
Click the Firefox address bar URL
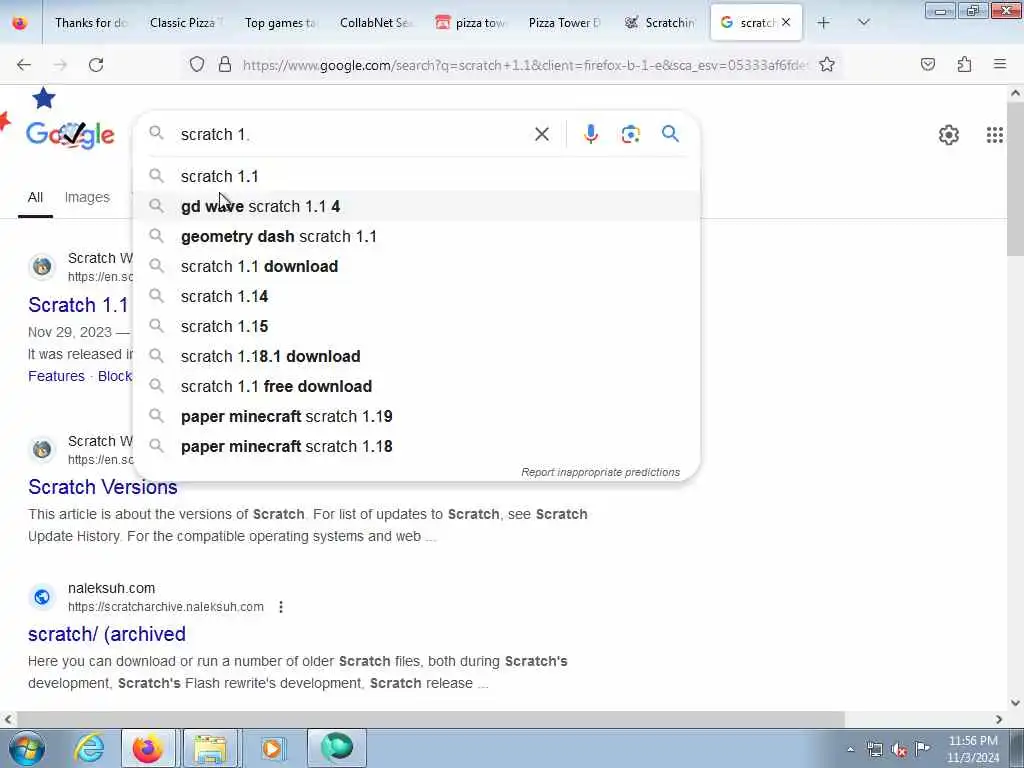click(525, 65)
